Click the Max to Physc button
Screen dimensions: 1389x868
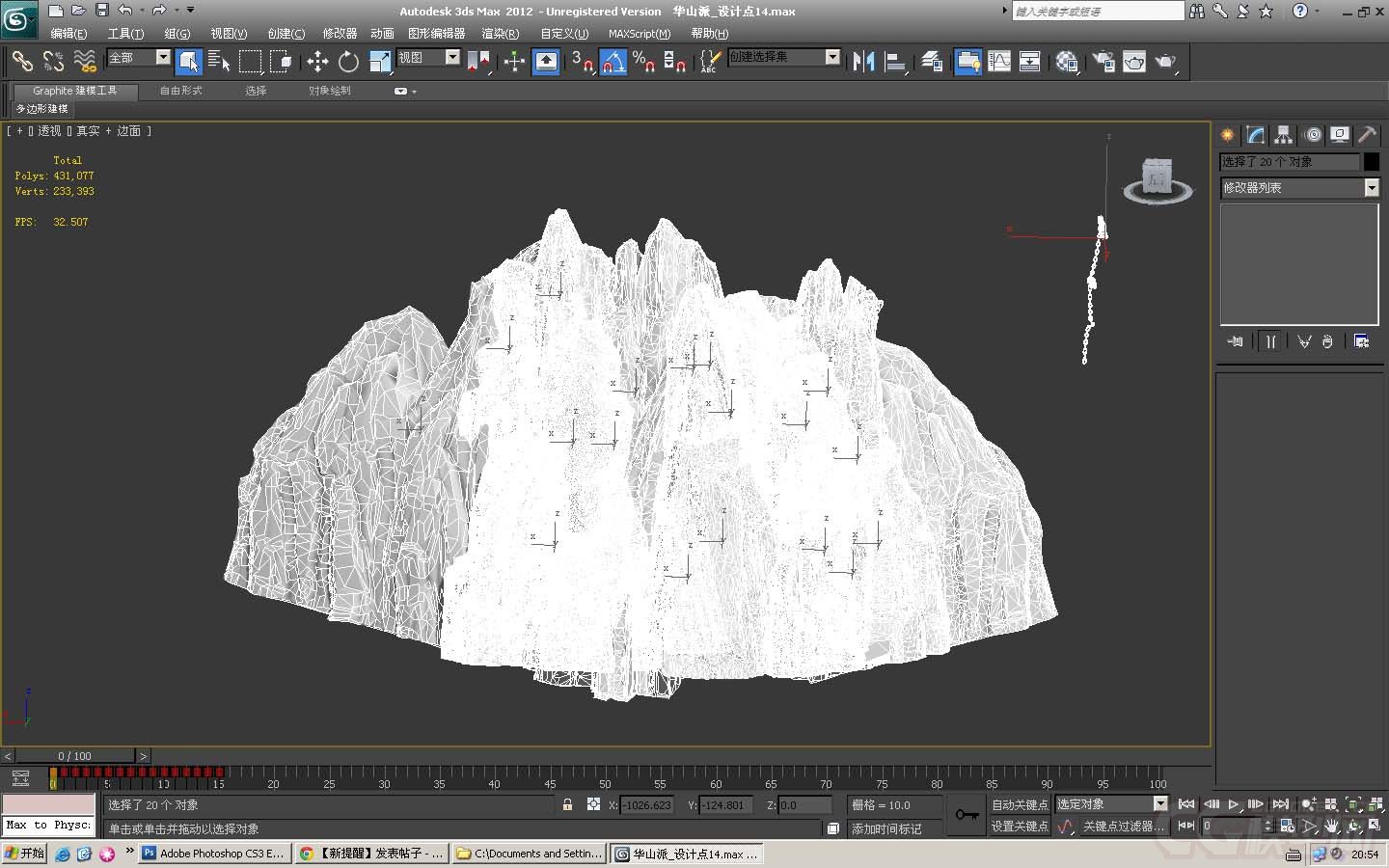click(47, 826)
